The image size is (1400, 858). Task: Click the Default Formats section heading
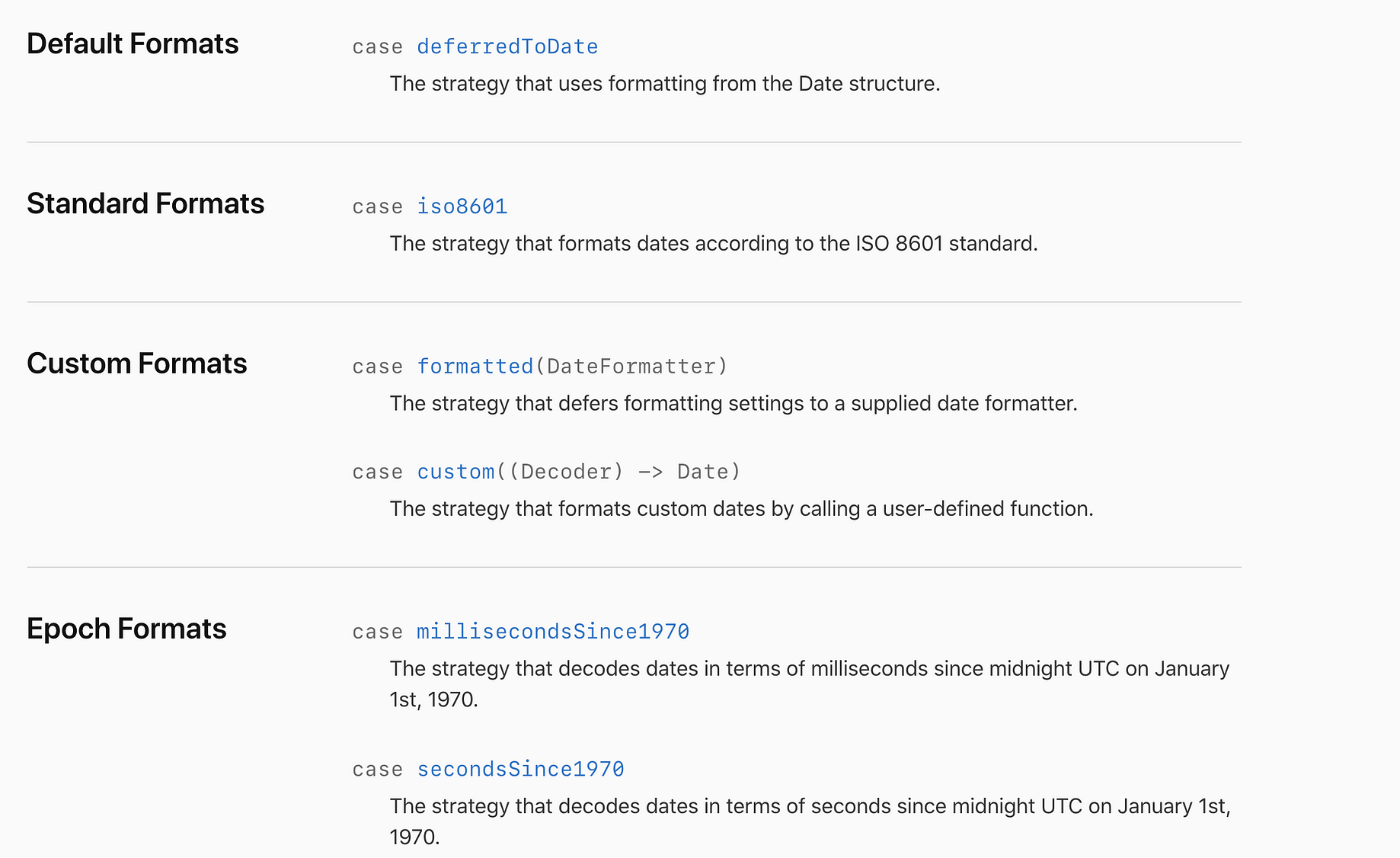pyautogui.click(x=133, y=43)
